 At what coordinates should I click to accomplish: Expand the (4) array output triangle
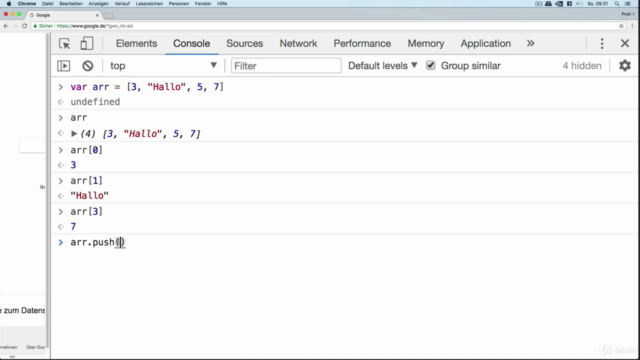click(x=74, y=133)
